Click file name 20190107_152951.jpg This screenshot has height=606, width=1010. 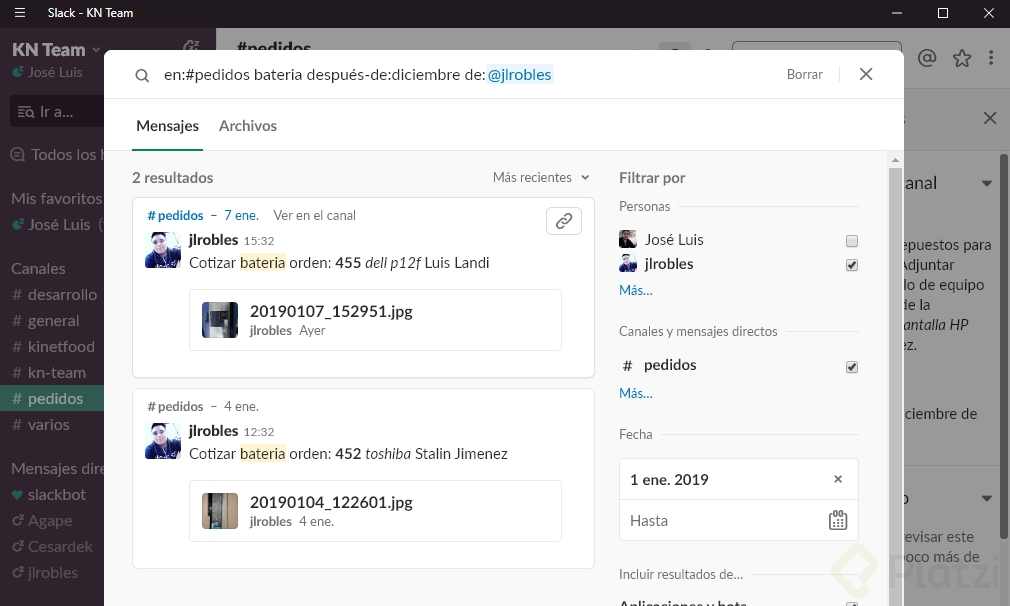pos(331,311)
